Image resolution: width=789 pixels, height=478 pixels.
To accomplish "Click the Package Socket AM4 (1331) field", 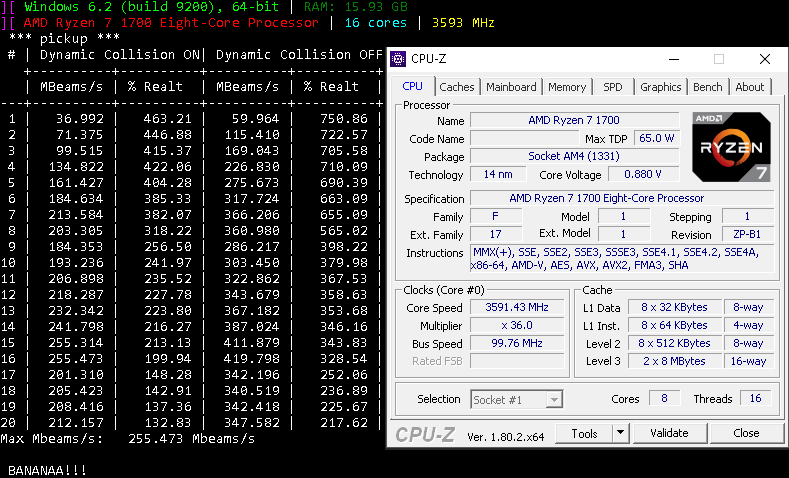I will [574, 156].
